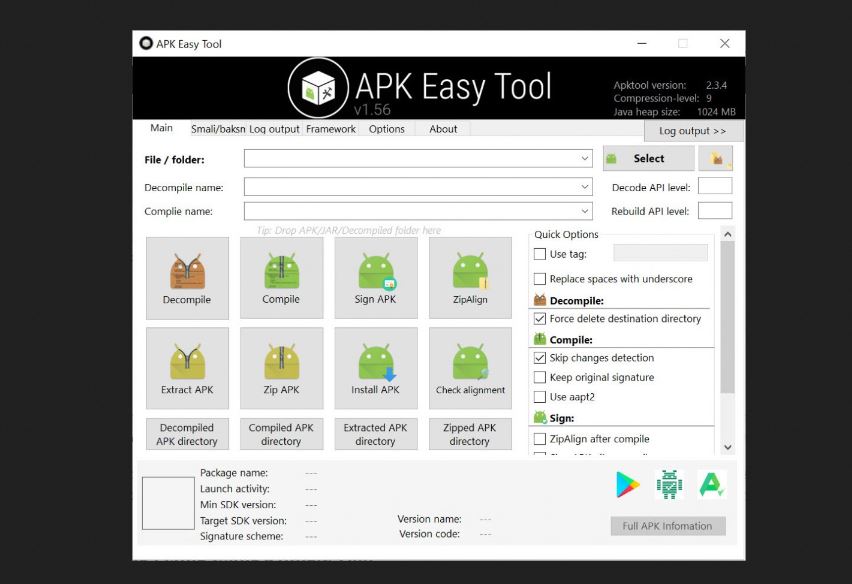
Task: Click the APK icon preview box
Action: [168, 503]
